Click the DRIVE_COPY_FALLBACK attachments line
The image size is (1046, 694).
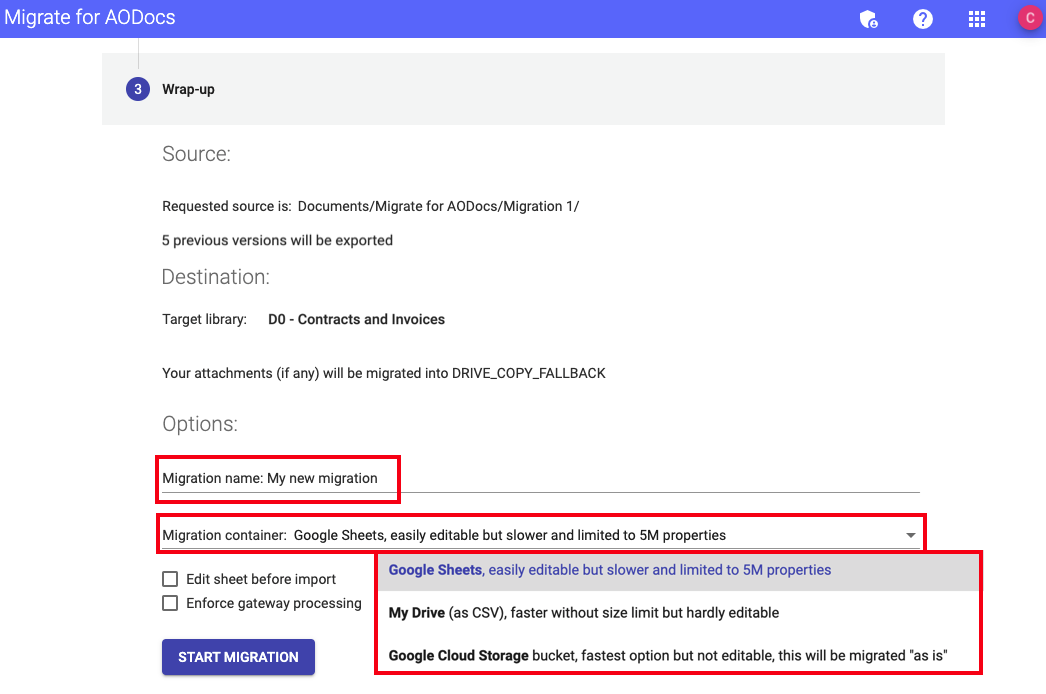click(x=384, y=373)
